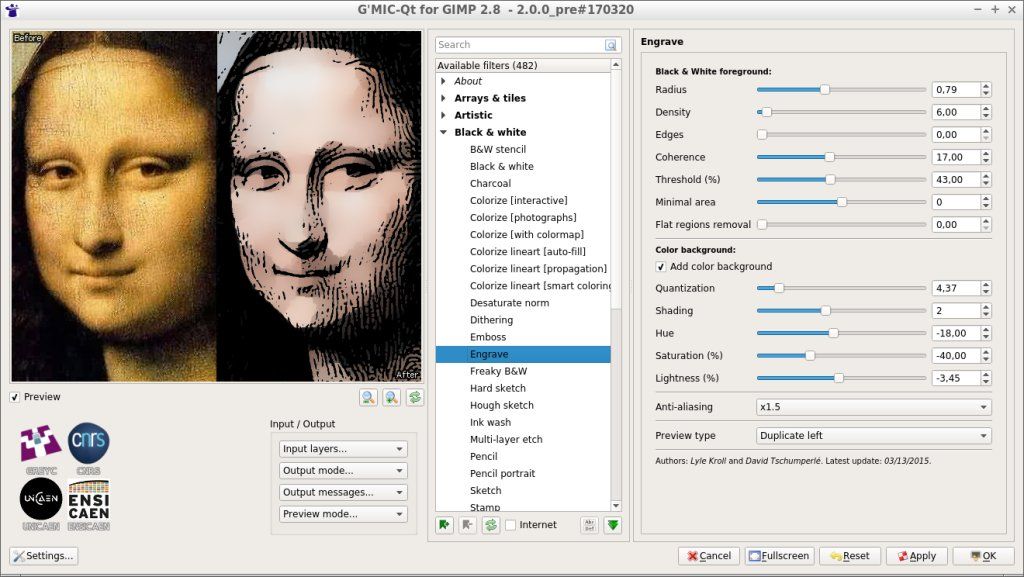Focus the Density value field showing 6,00
The height and width of the screenshot is (577, 1024).
point(955,112)
